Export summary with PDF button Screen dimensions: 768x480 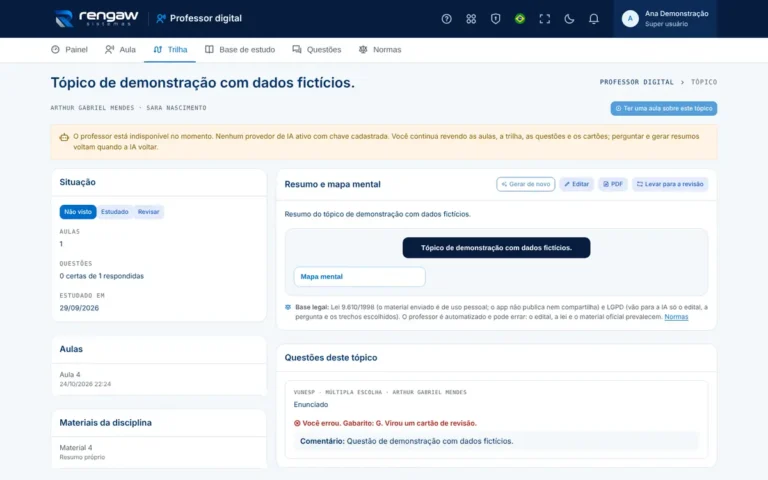[x=613, y=184]
